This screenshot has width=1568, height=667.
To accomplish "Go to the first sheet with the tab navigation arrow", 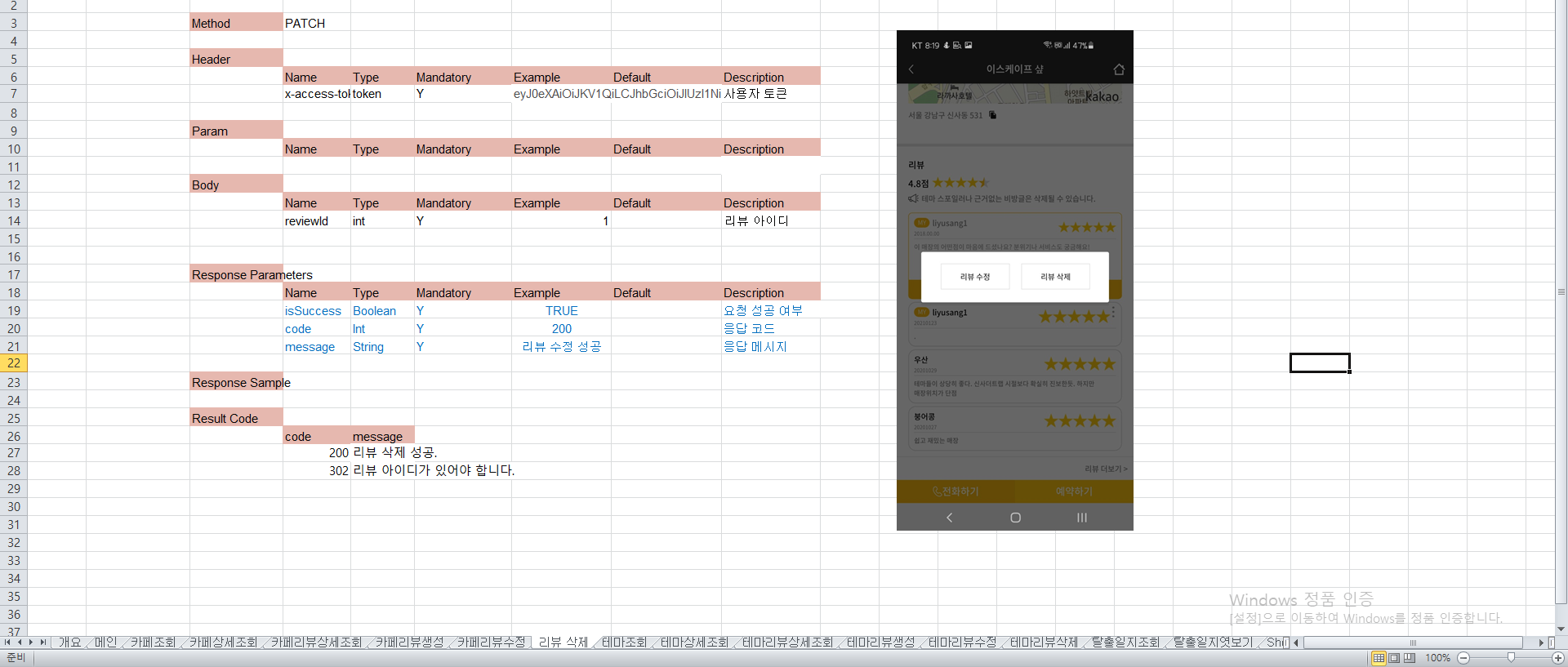I will (x=7, y=643).
